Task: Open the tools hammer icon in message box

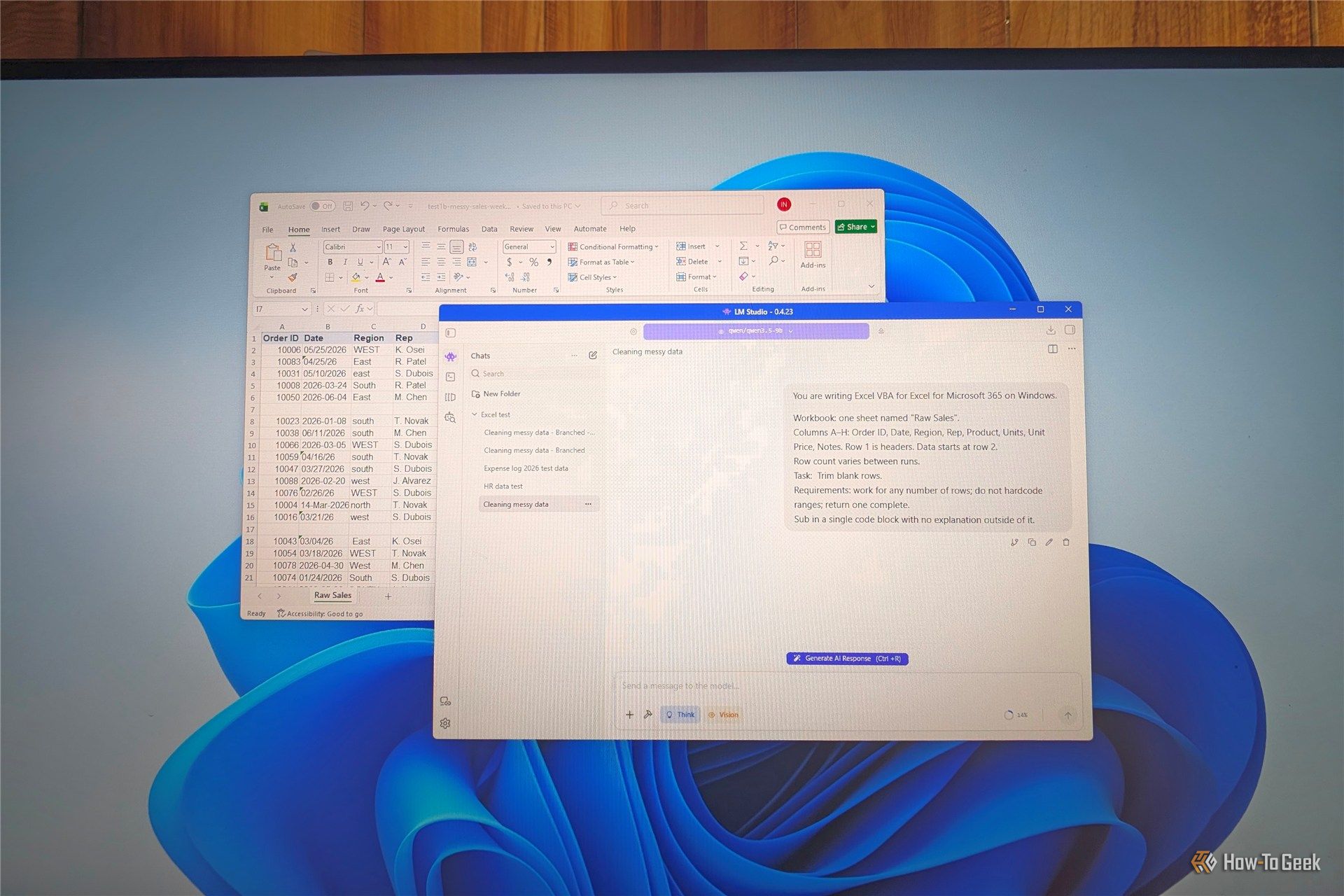Action: [x=648, y=715]
